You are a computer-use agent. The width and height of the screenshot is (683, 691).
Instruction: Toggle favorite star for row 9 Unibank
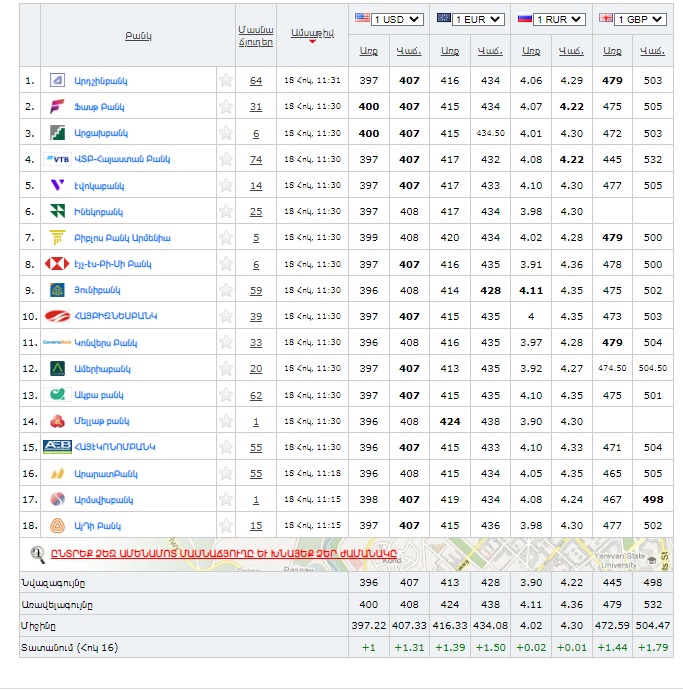pyautogui.click(x=226, y=290)
